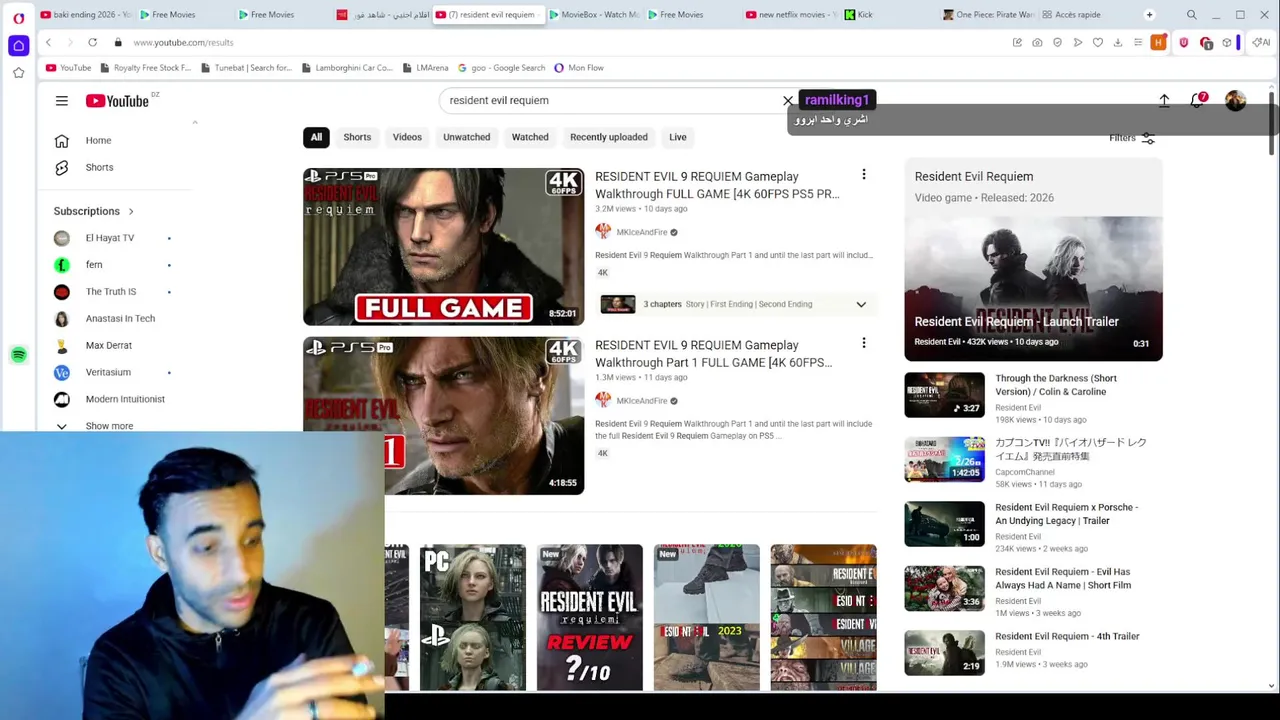Search tabs with magnifier icon

click(x=1192, y=15)
